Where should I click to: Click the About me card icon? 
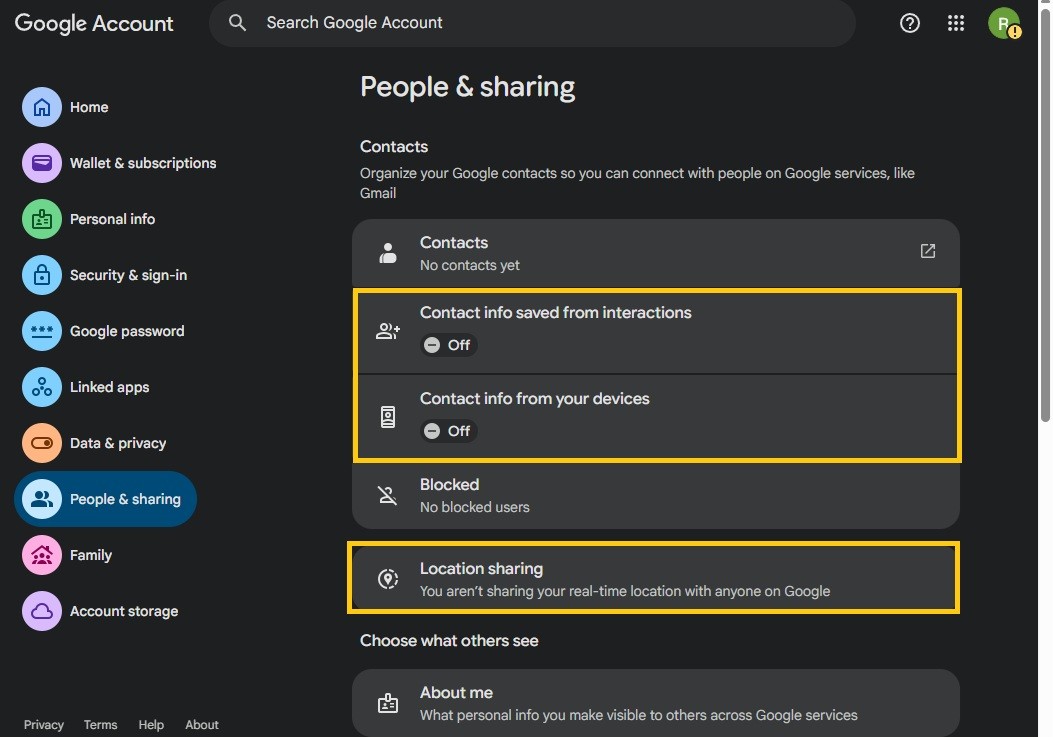(387, 703)
